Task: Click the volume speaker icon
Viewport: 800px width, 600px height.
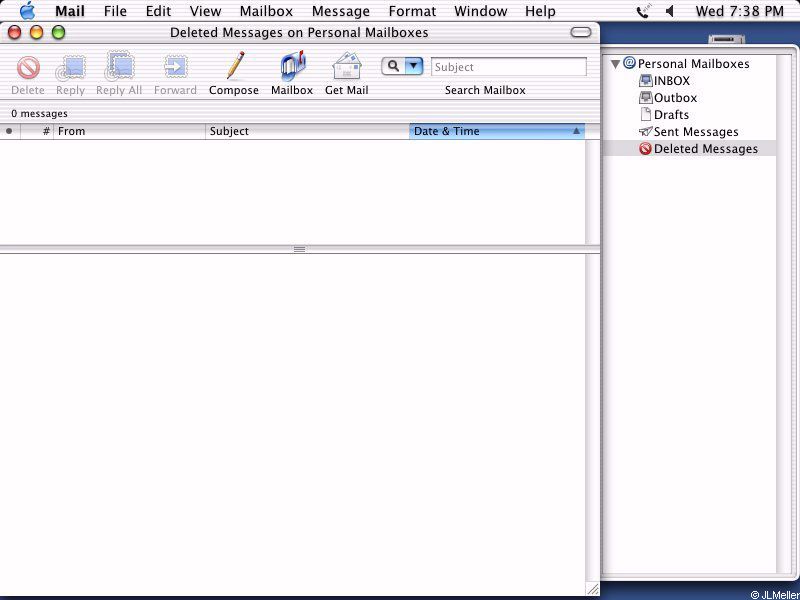Action: (x=670, y=11)
